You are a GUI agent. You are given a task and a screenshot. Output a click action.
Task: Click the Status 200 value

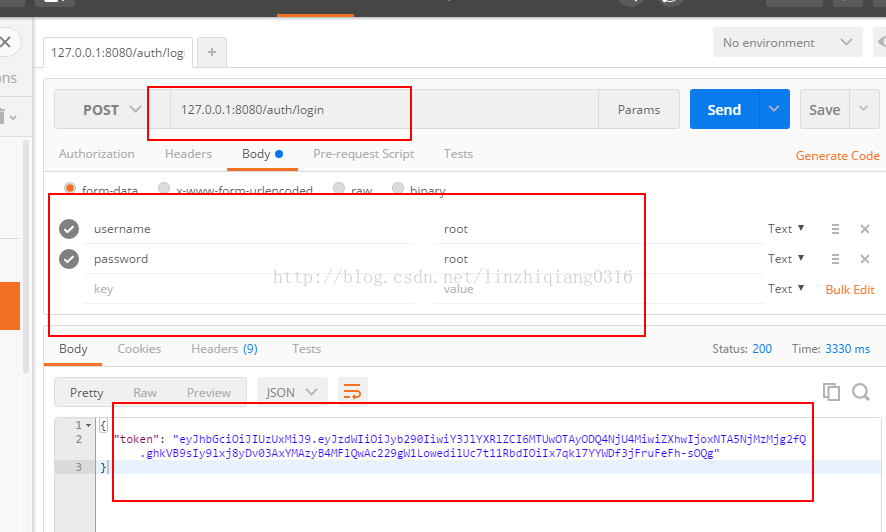coord(762,349)
